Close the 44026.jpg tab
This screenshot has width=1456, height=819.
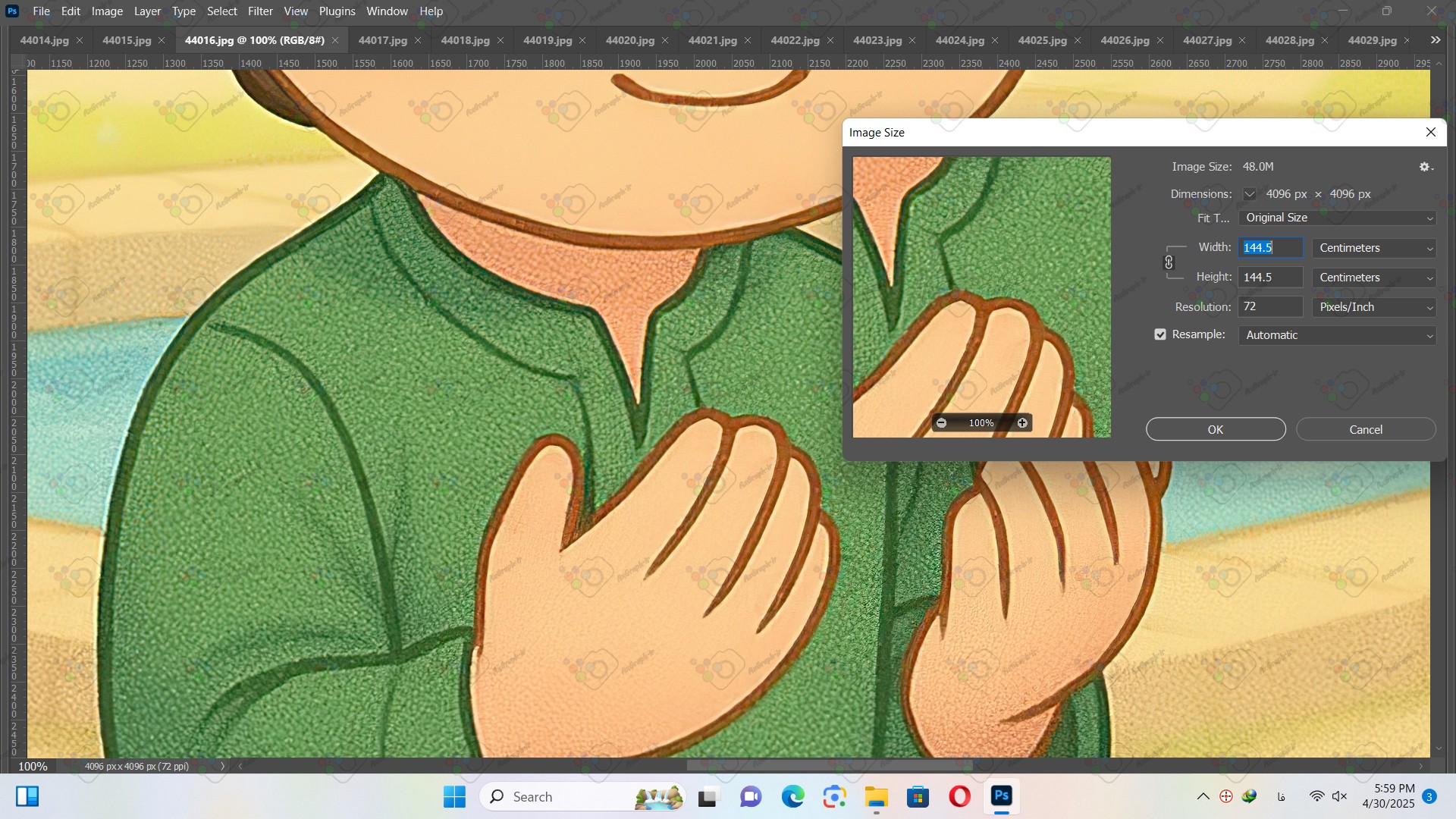(1160, 41)
